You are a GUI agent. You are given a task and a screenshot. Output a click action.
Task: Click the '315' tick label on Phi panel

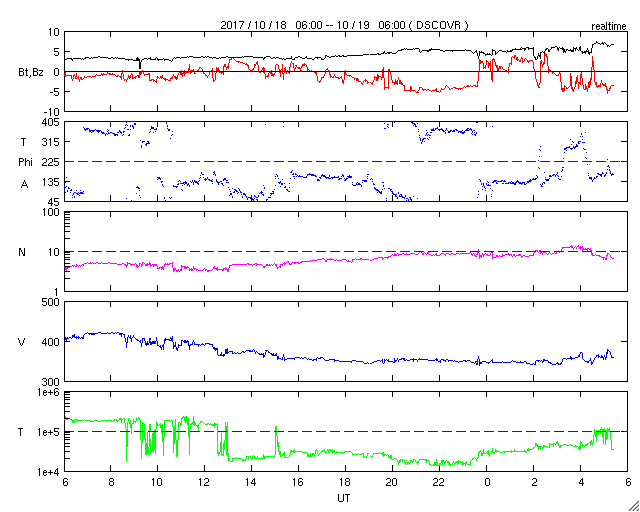[52, 142]
